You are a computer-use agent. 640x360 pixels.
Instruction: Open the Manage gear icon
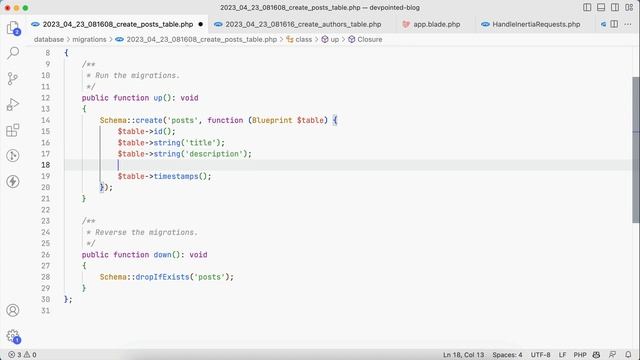[13, 336]
